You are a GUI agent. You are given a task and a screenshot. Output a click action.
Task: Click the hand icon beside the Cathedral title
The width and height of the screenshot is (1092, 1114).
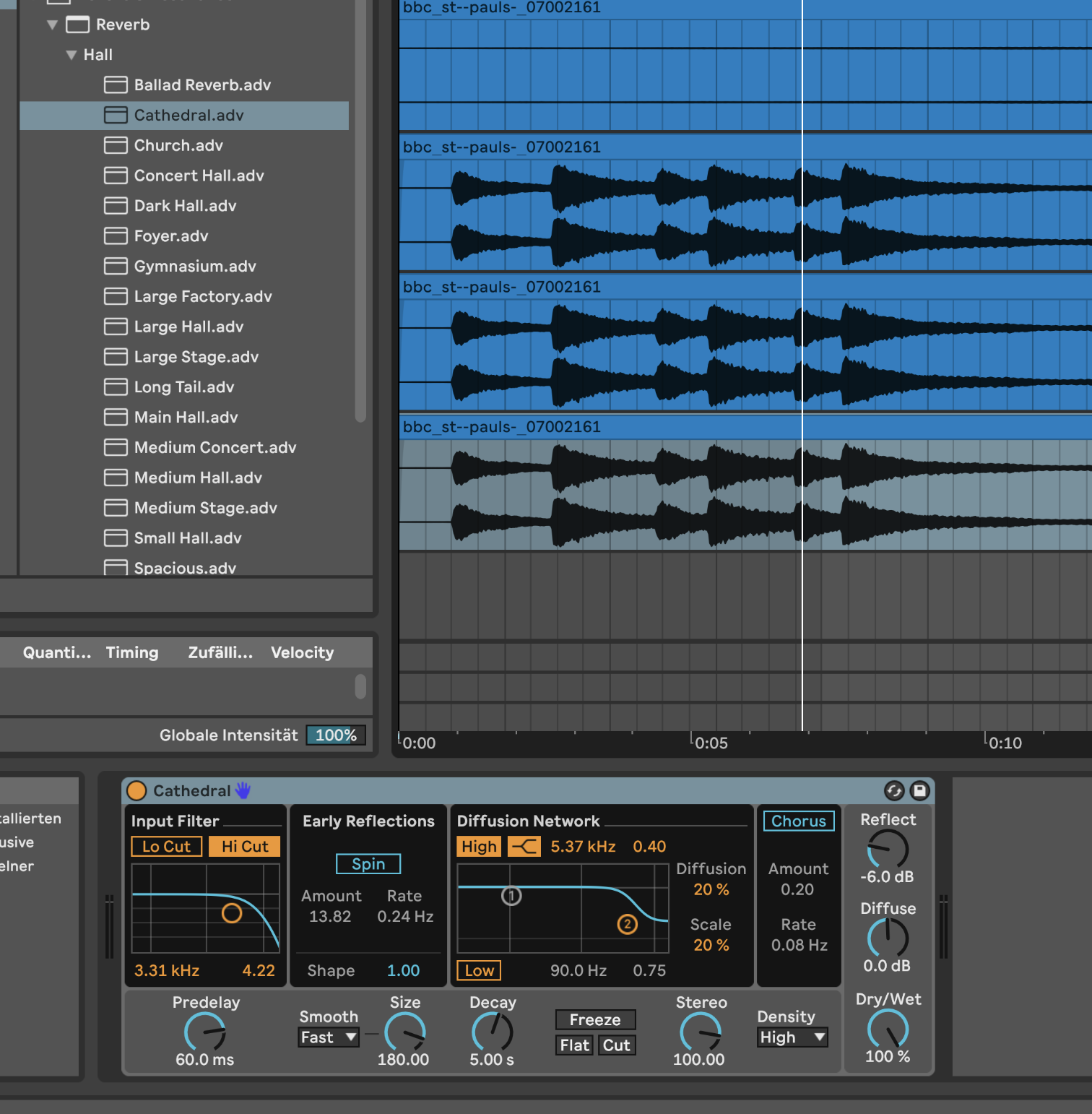tap(243, 790)
